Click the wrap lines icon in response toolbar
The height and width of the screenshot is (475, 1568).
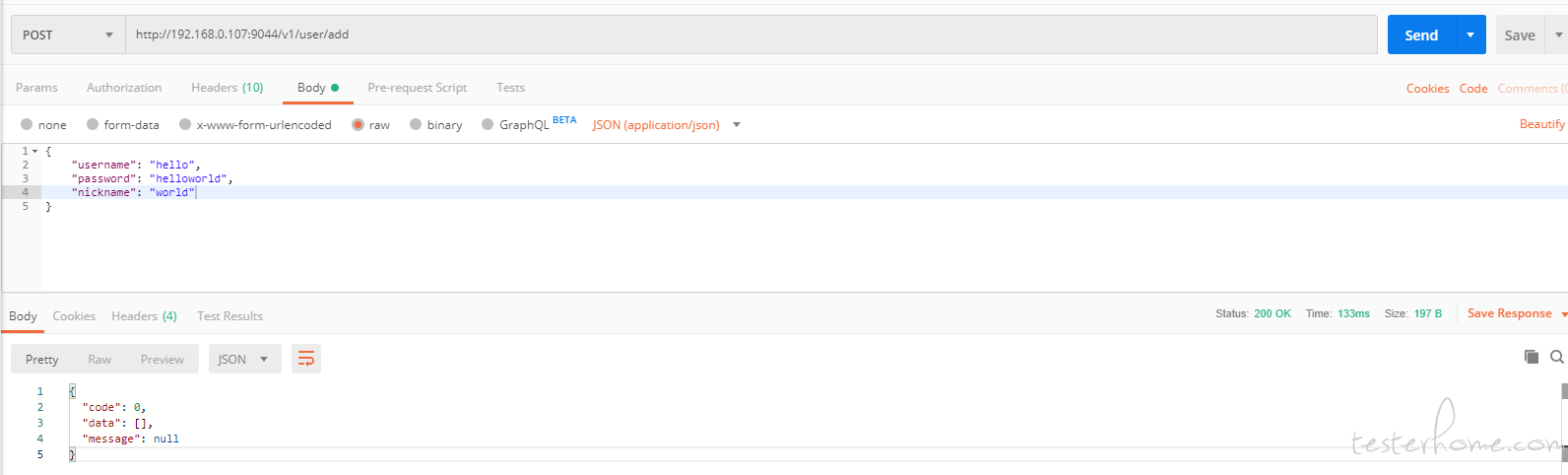(306, 359)
